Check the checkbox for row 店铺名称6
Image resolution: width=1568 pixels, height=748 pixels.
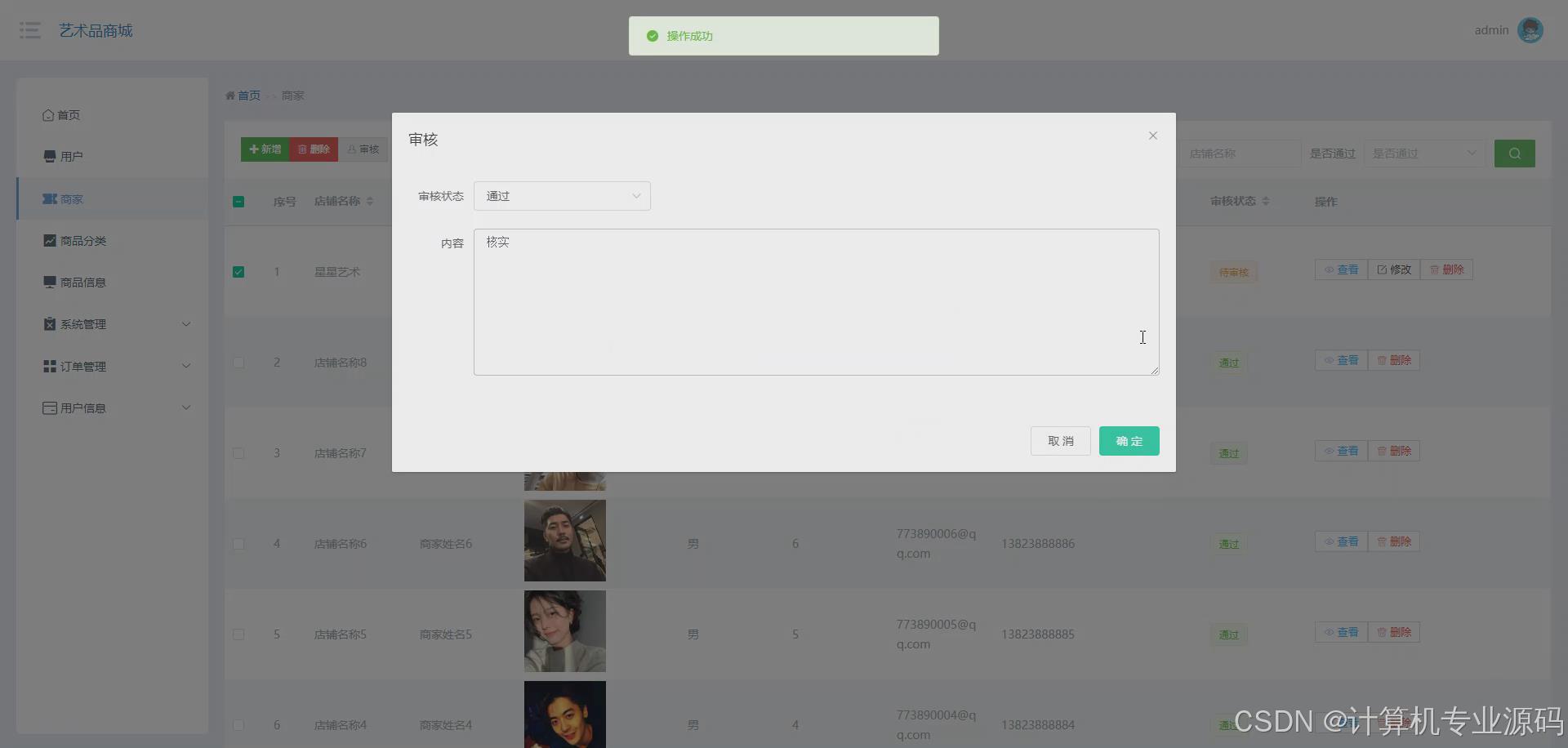click(x=238, y=544)
